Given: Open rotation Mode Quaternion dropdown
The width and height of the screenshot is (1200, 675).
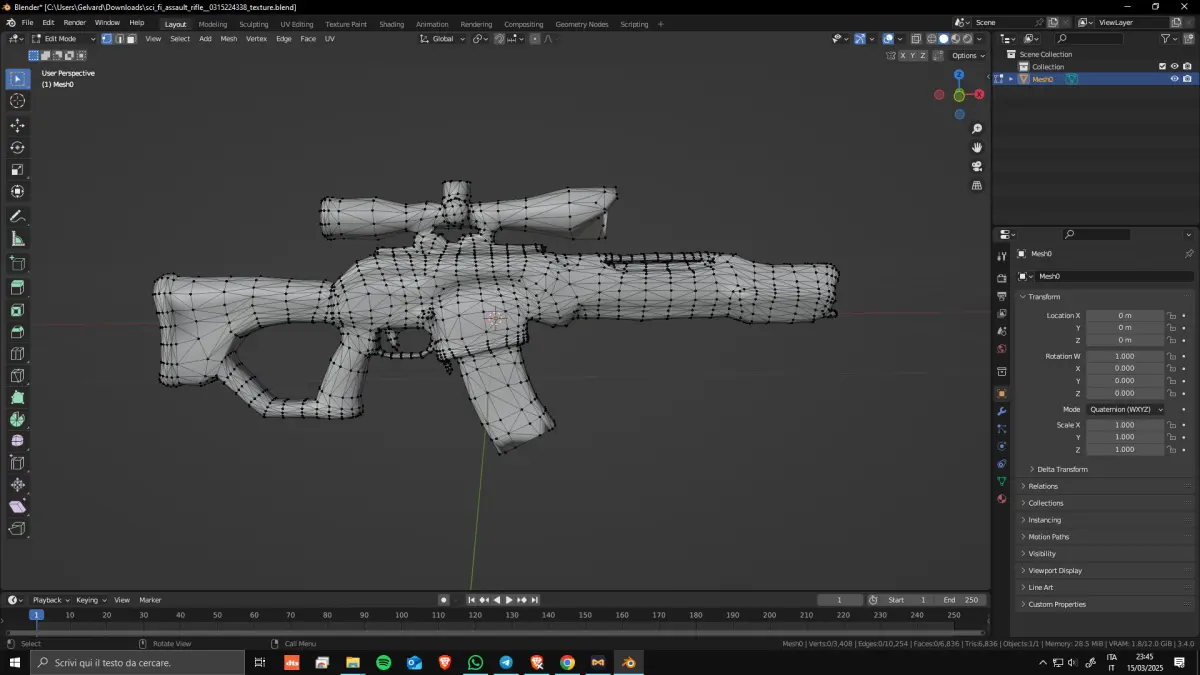Looking at the screenshot, I should 1126,409.
